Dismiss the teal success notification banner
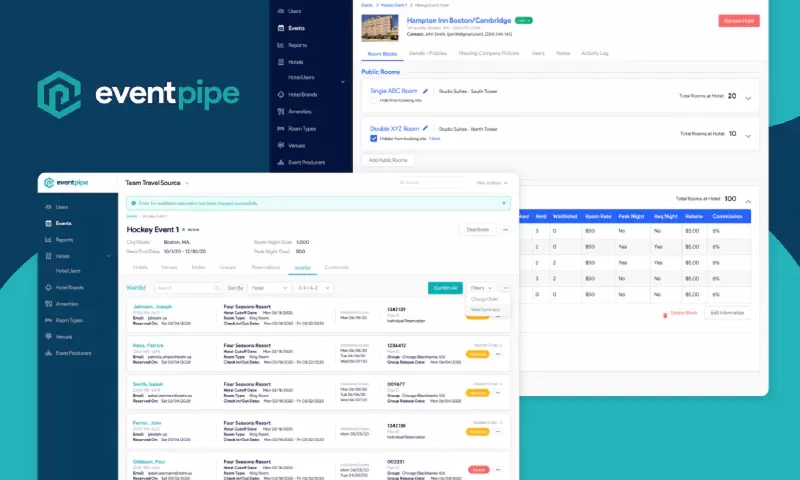This screenshot has height=480, width=800. point(504,203)
